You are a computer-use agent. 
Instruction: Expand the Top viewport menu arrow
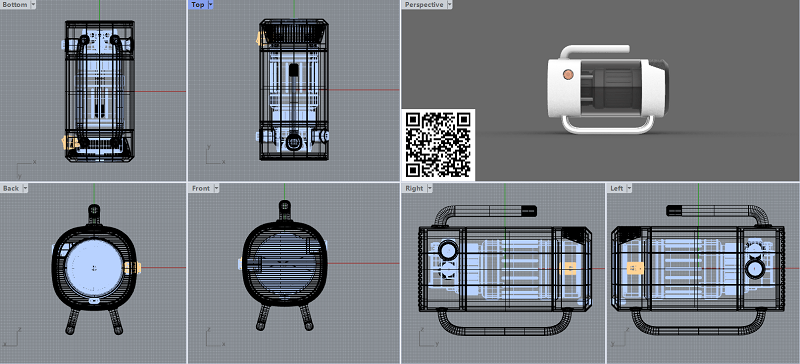coord(210,5)
